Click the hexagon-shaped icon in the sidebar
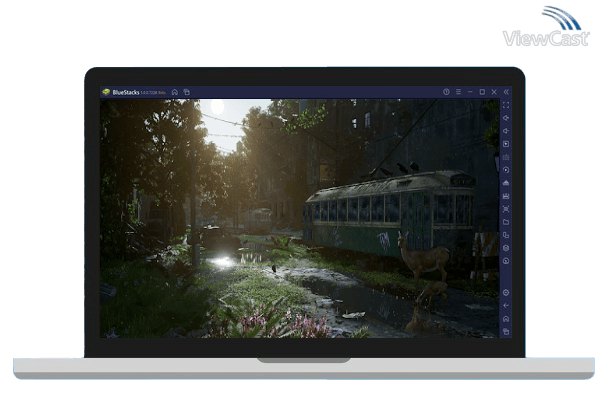This screenshot has height=414, width=602. [x=506, y=248]
